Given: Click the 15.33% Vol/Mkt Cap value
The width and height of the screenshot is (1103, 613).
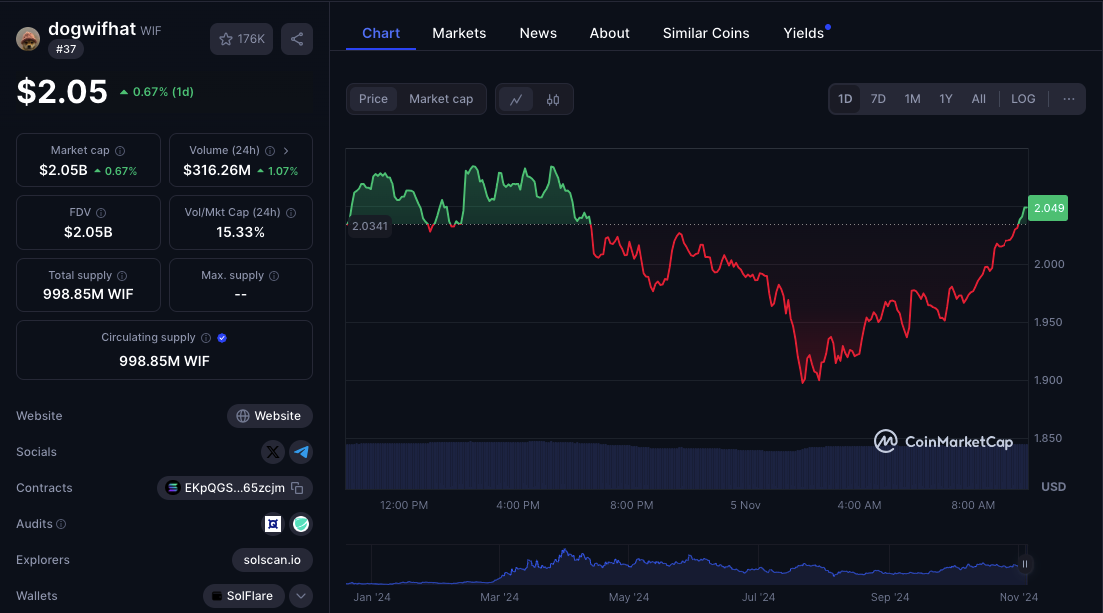Looking at the screenshot, I should [x=241, y=232].
